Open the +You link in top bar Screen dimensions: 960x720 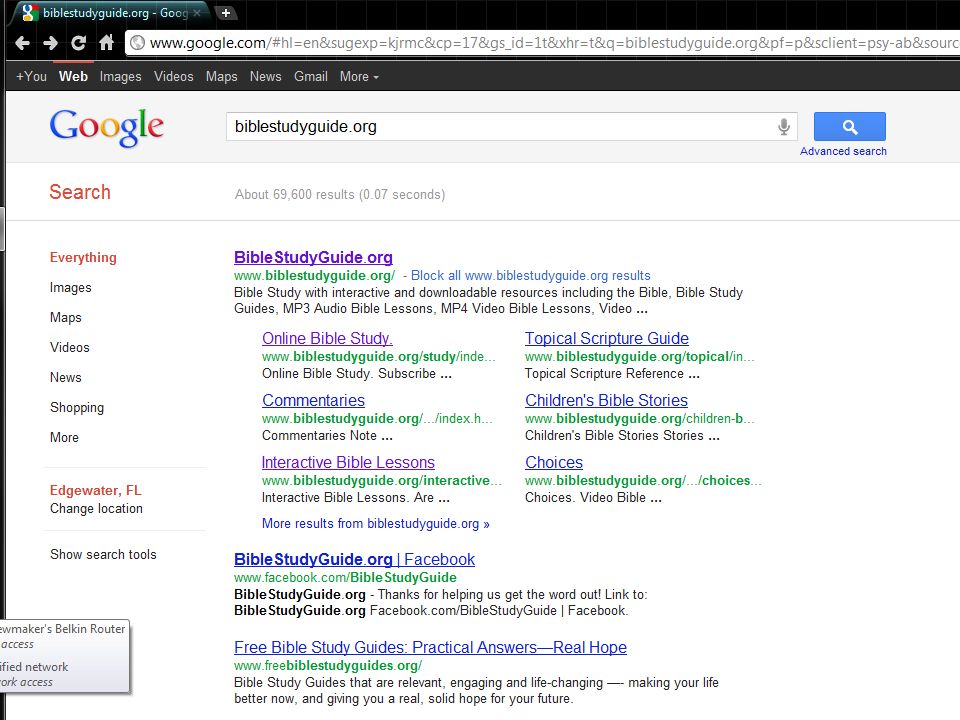click(x=31, y=77)
